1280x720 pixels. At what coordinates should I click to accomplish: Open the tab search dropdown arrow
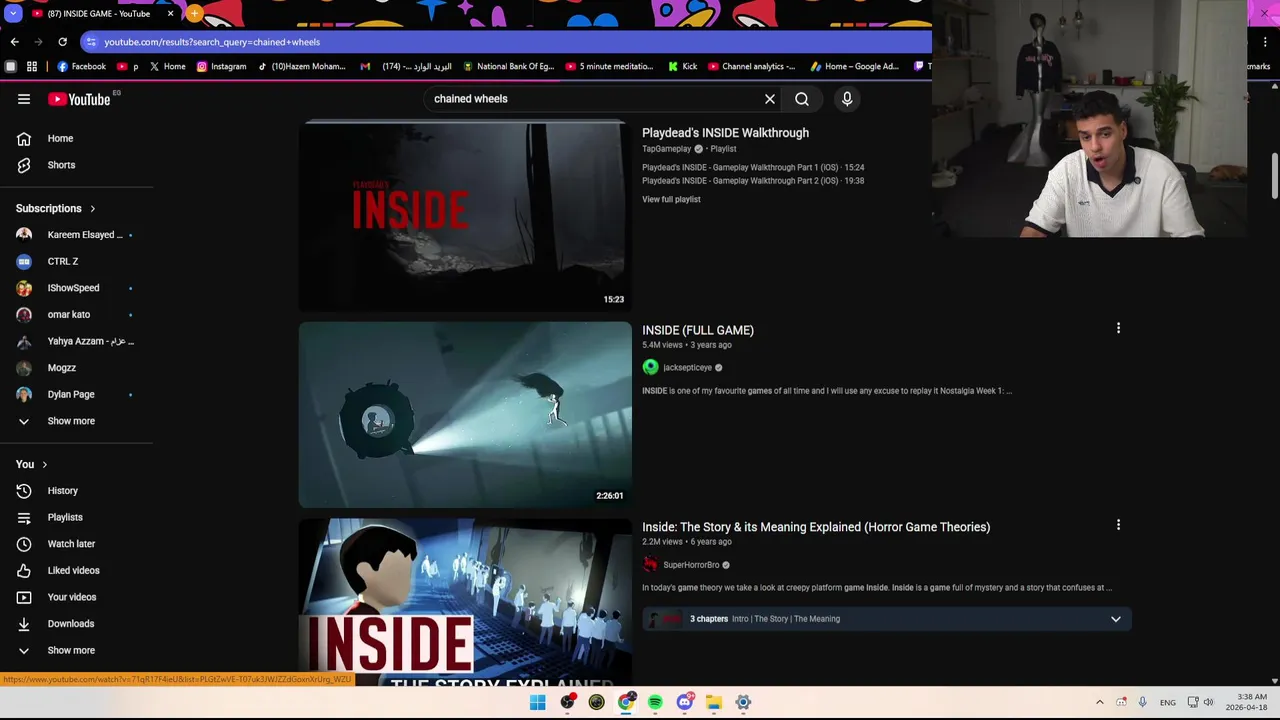13,14
